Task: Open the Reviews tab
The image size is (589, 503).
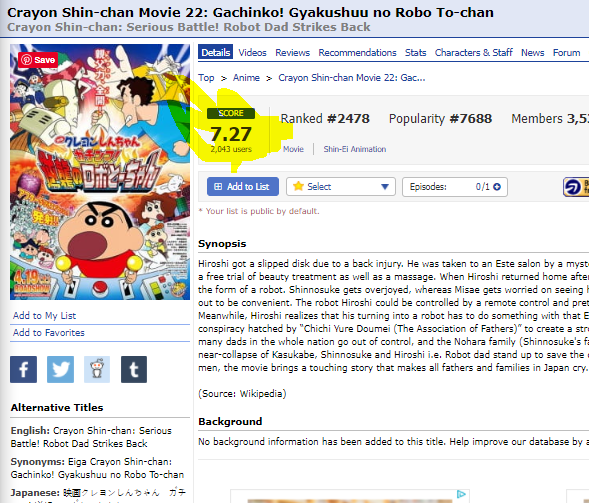Action: click(293, 53)
